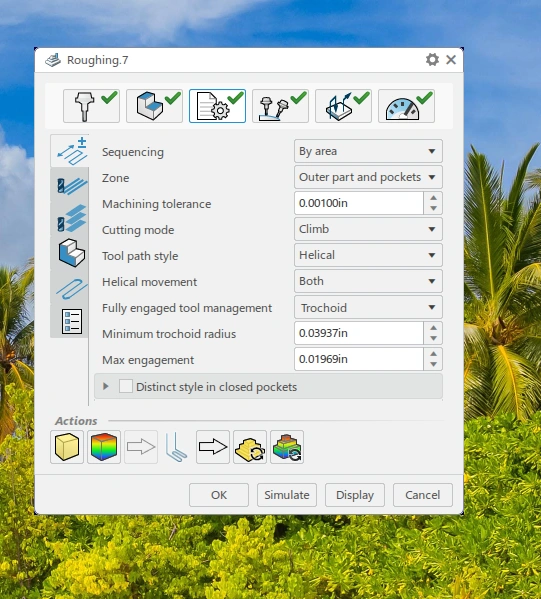541x599 pixels.
Task: Click the rainbow colored cube analysis icon
Action: click(104, 447)
